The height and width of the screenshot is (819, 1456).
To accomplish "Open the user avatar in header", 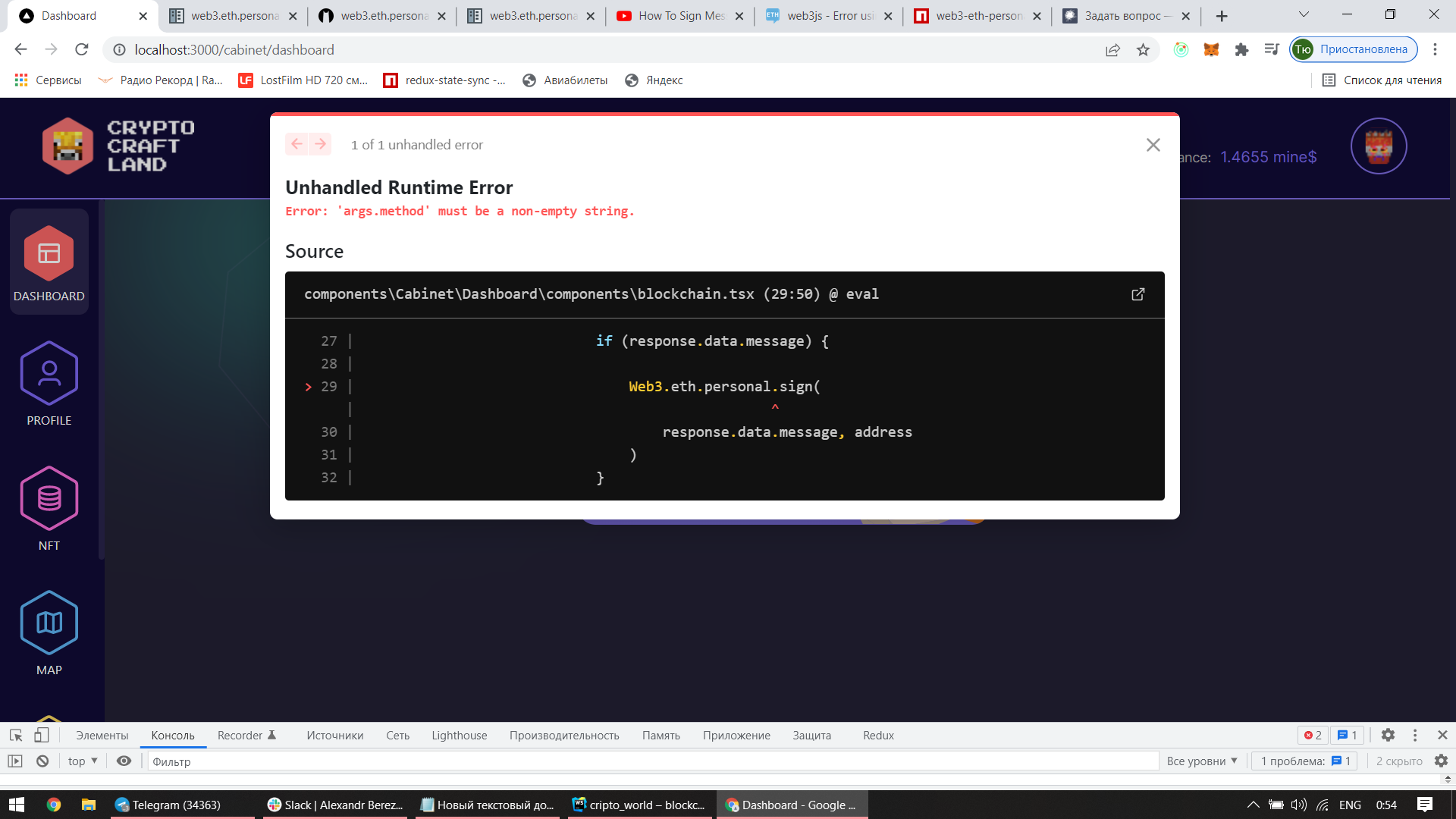I will click(x=1379, y=146).
